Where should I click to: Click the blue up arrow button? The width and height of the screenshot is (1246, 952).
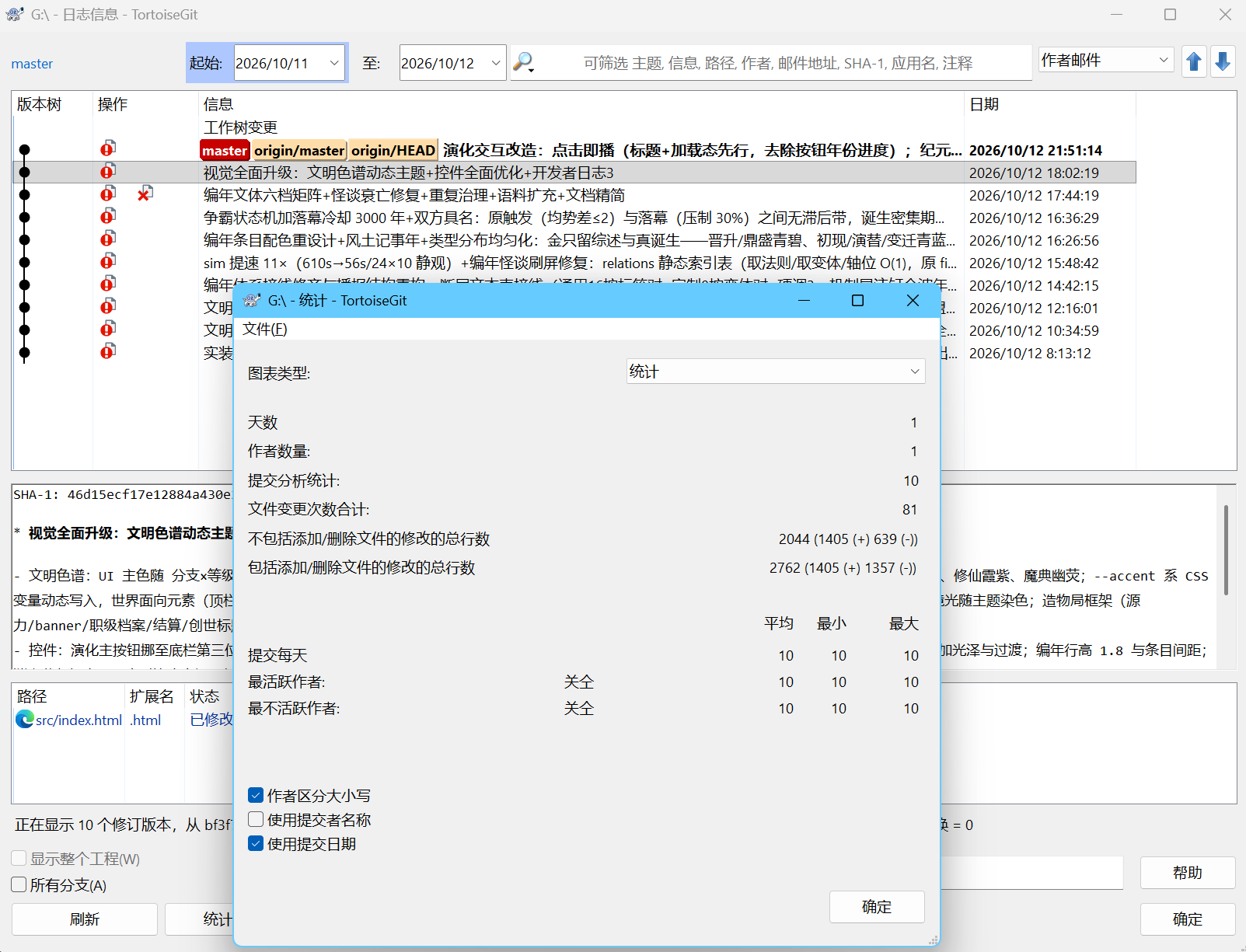(1195, 62)
